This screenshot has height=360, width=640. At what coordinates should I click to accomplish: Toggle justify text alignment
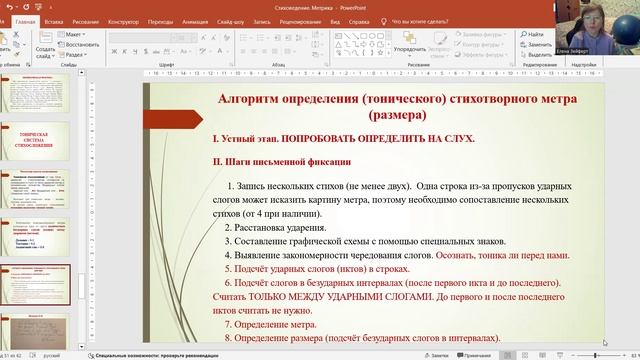pyautogui.click(x=275, y=51)
